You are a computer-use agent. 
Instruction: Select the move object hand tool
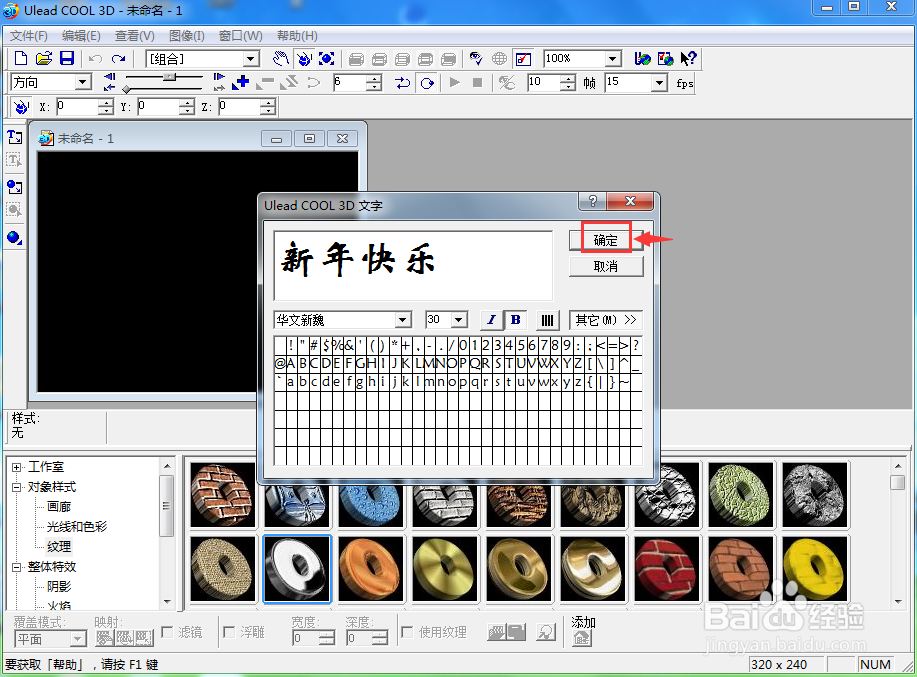click(x=281, y=58)
